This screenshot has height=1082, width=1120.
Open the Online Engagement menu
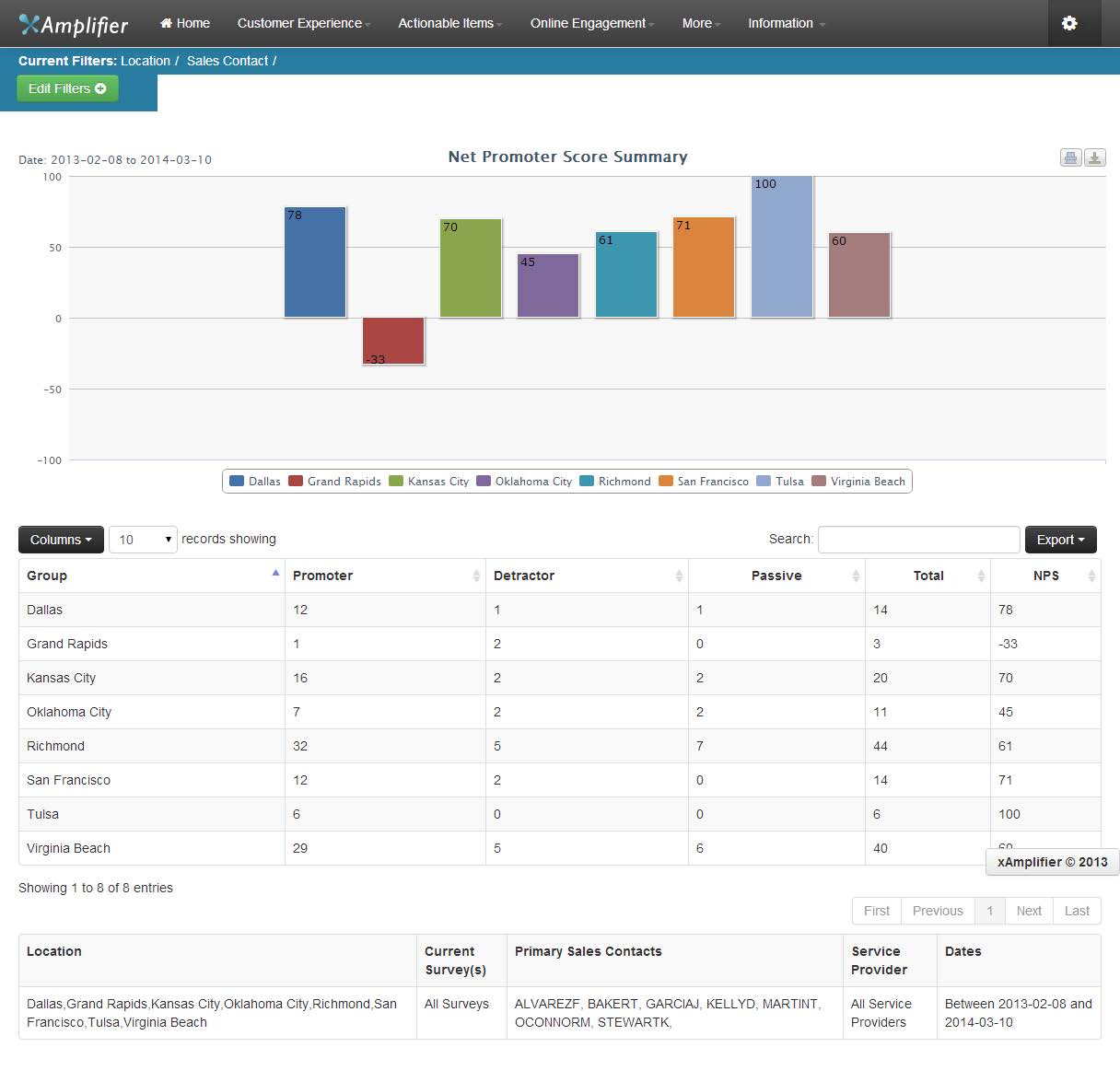(x=591, y=23)
